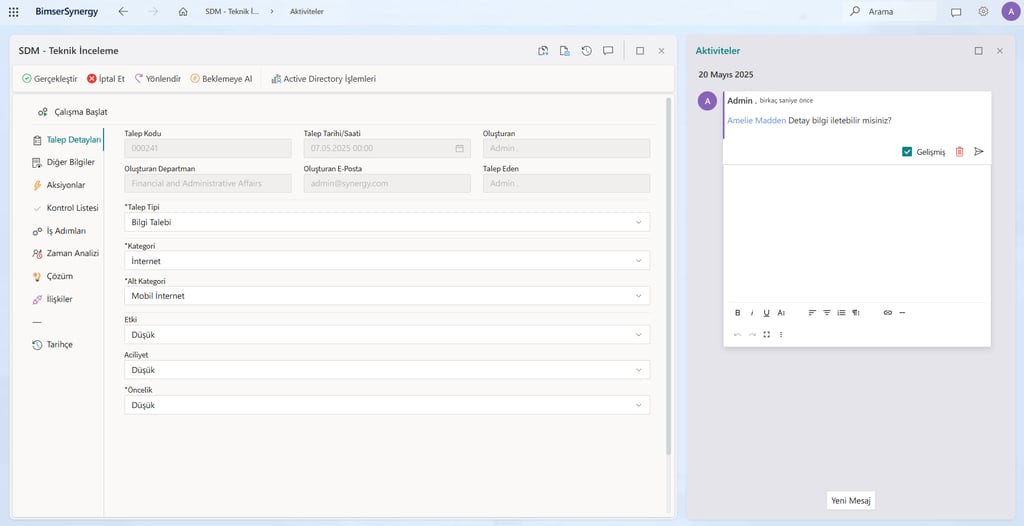1024x526 pixels.
Task: Open the chat icon in top bar
Action: click(956, 12)
